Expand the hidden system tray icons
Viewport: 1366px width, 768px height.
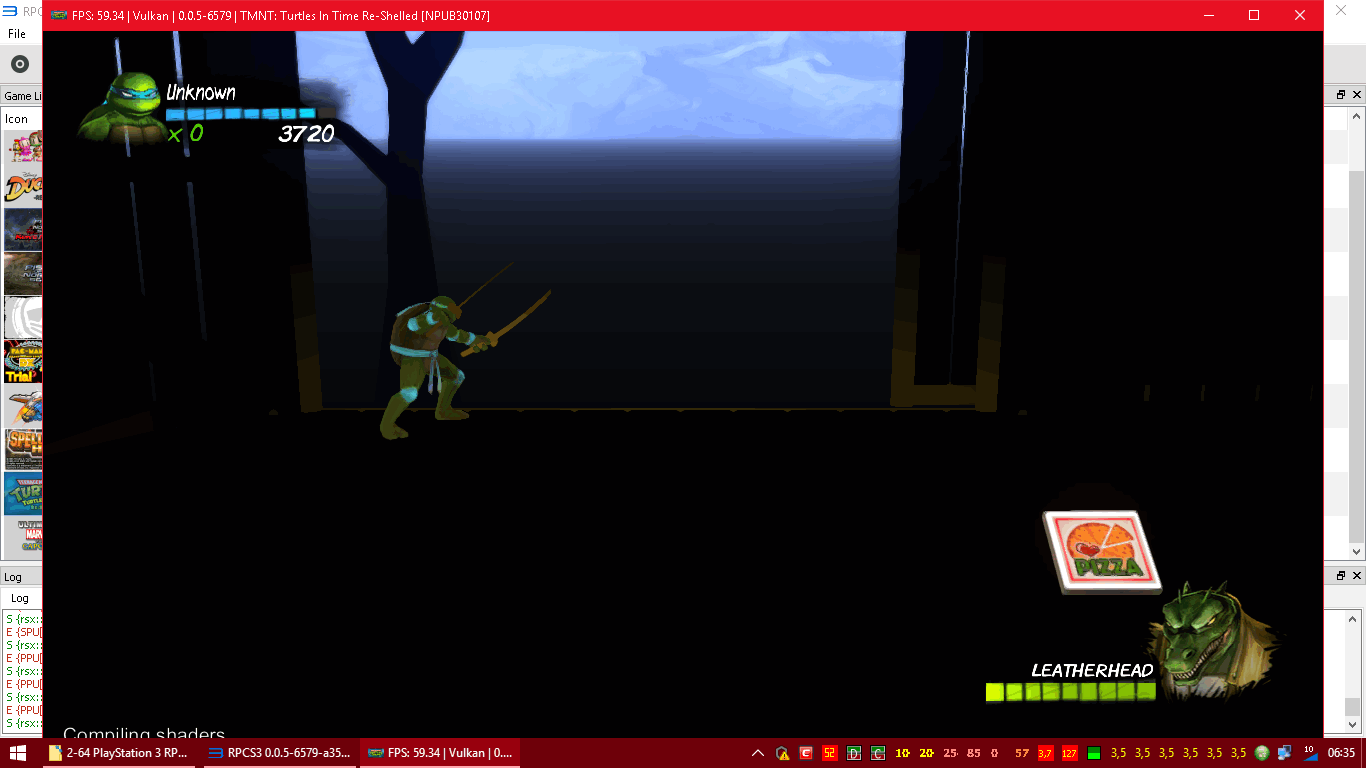tap(758, 753)
